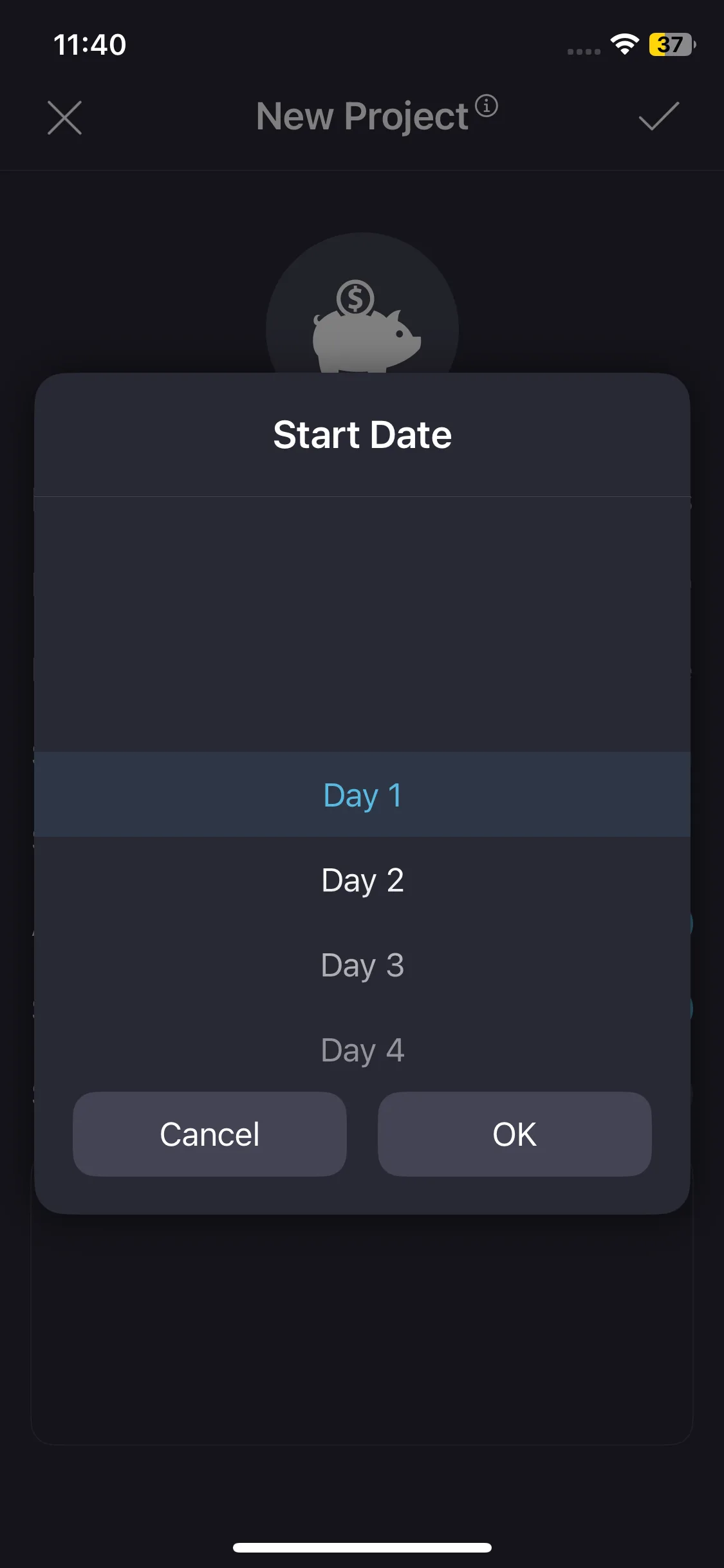Pick Day 3 from the date wheel

362,965
